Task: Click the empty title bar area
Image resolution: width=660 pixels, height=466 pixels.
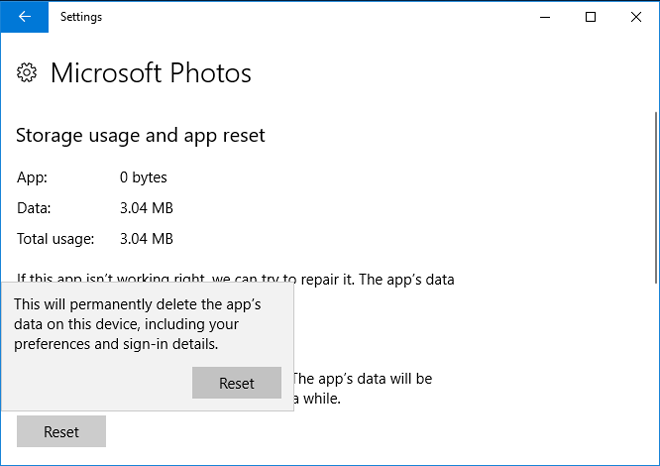Action: tap(320, 17)
